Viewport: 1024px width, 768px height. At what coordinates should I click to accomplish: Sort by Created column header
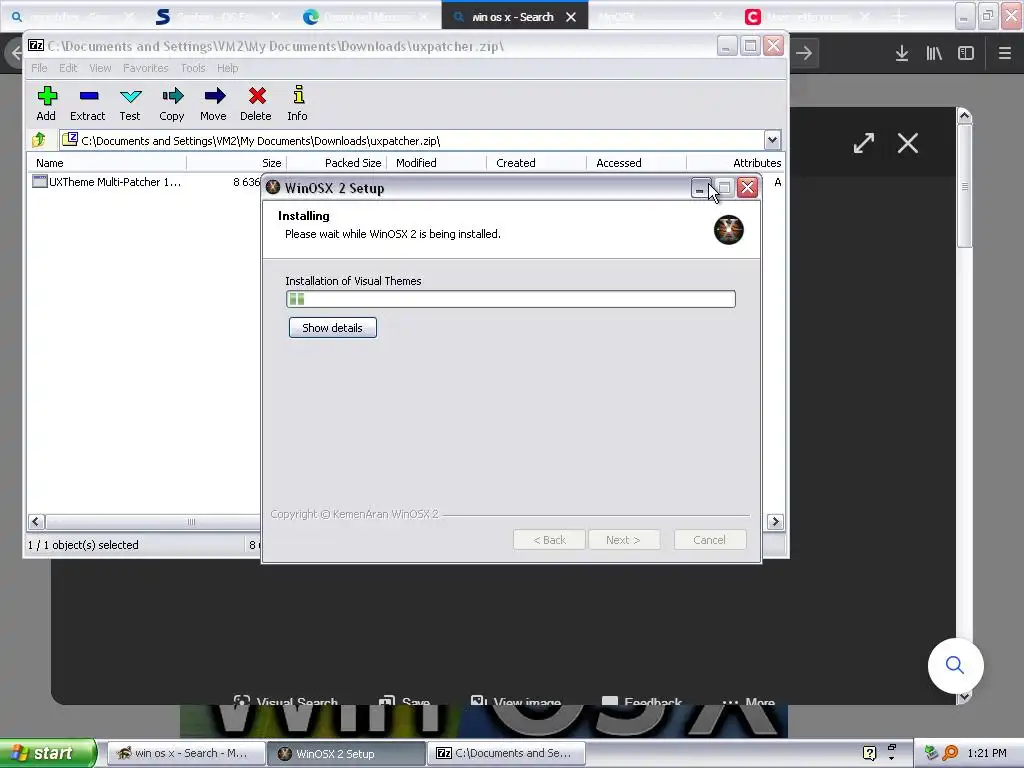pyautogui.click(x=536, y=163)
